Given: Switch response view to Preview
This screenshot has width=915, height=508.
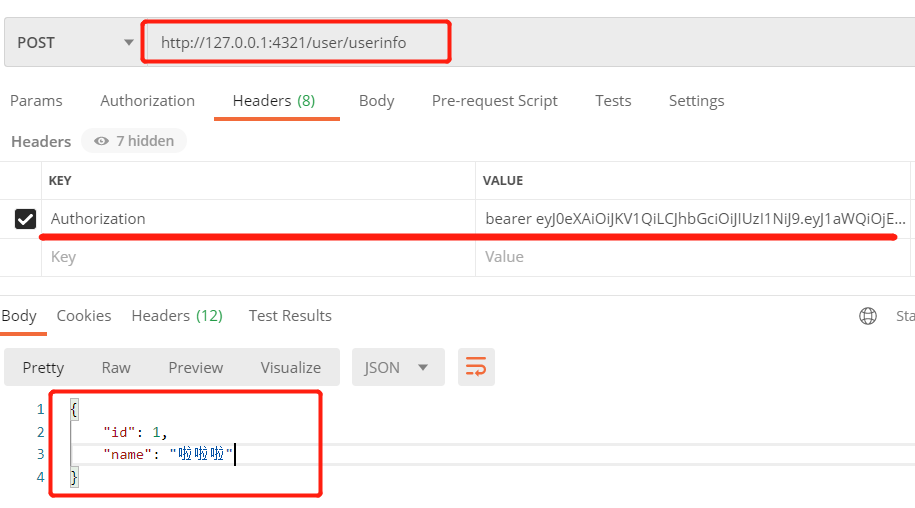Looking at the screenshot, I should pyautogui.click(x=195, y=367).
